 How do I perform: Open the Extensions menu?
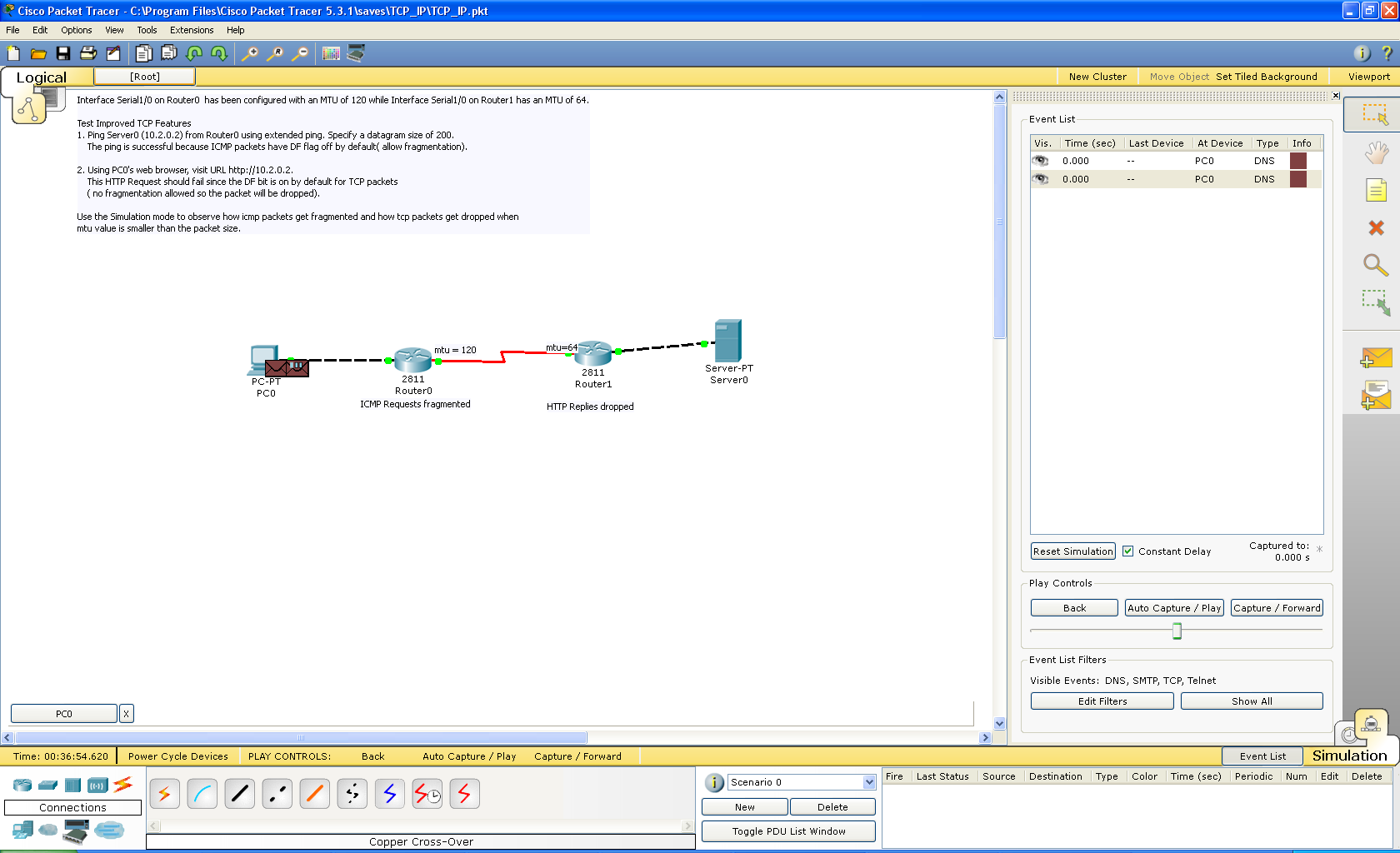(192, 30)
